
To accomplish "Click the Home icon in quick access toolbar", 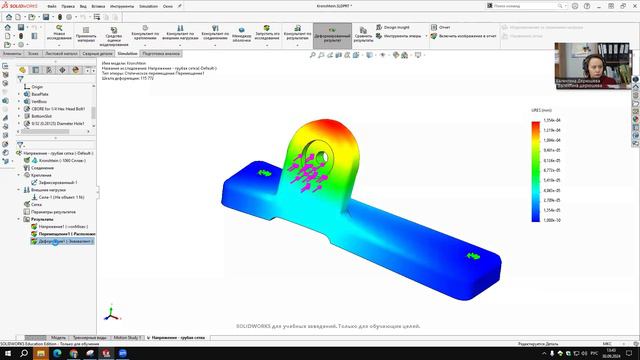I will point(9,17).
